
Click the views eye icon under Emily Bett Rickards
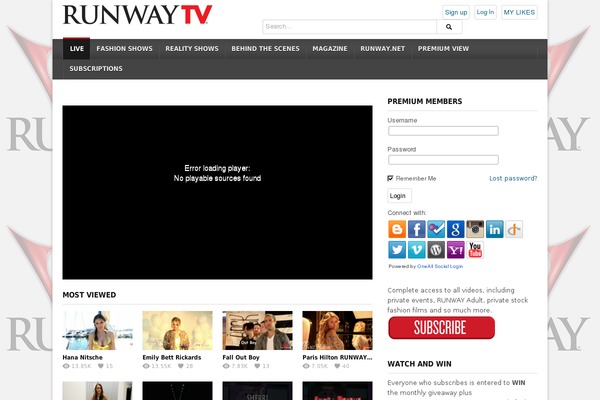click(146, 366)
